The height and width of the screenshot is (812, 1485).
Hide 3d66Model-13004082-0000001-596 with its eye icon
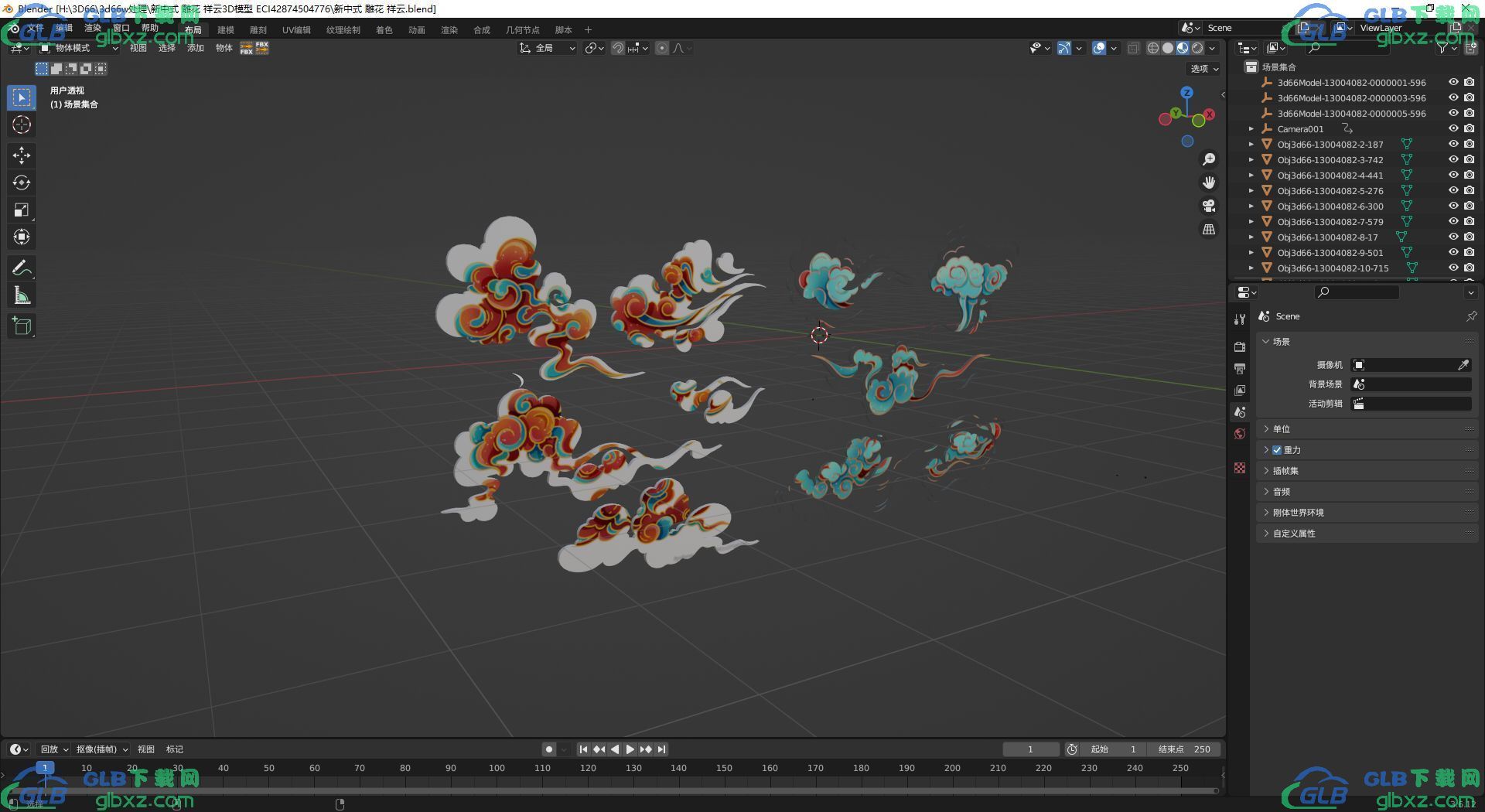pyautogui.click(x=1453, y=82)
